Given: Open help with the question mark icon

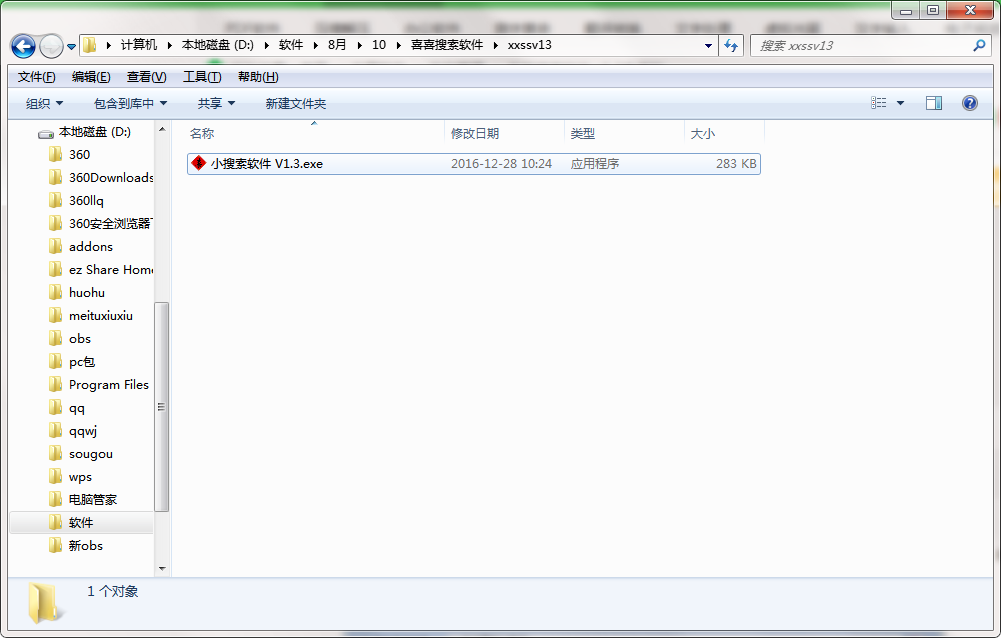Looking at the screenshot, I should pyautogui.click(x=969, y=103).
